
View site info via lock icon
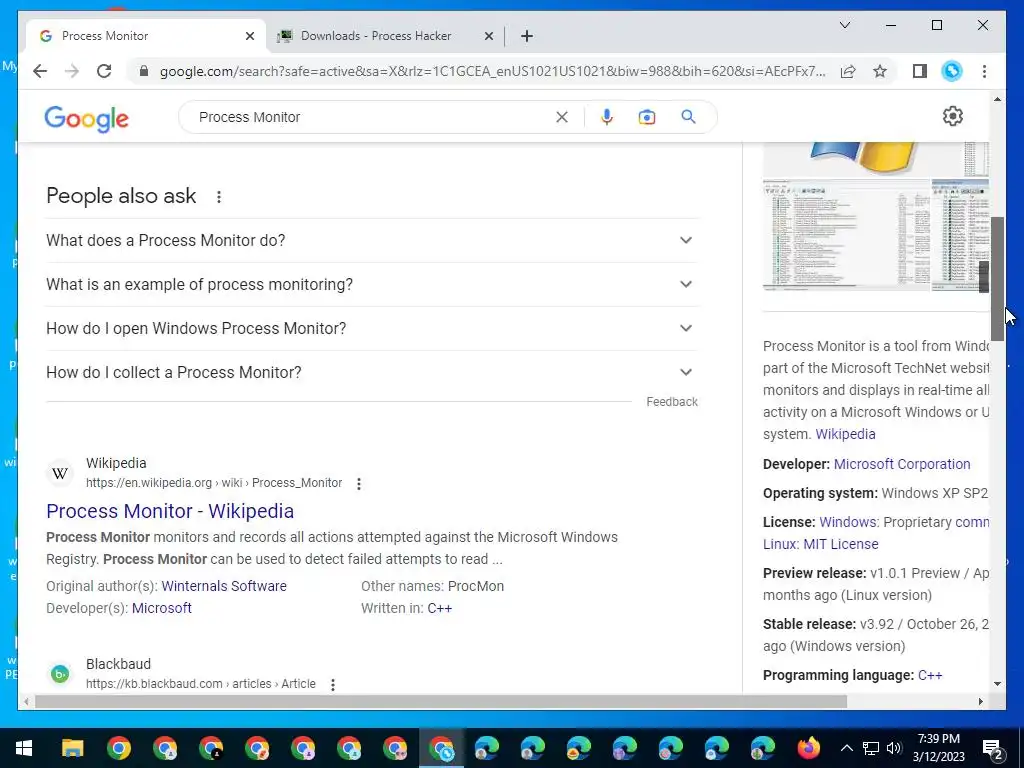click(x=144, y=71)
